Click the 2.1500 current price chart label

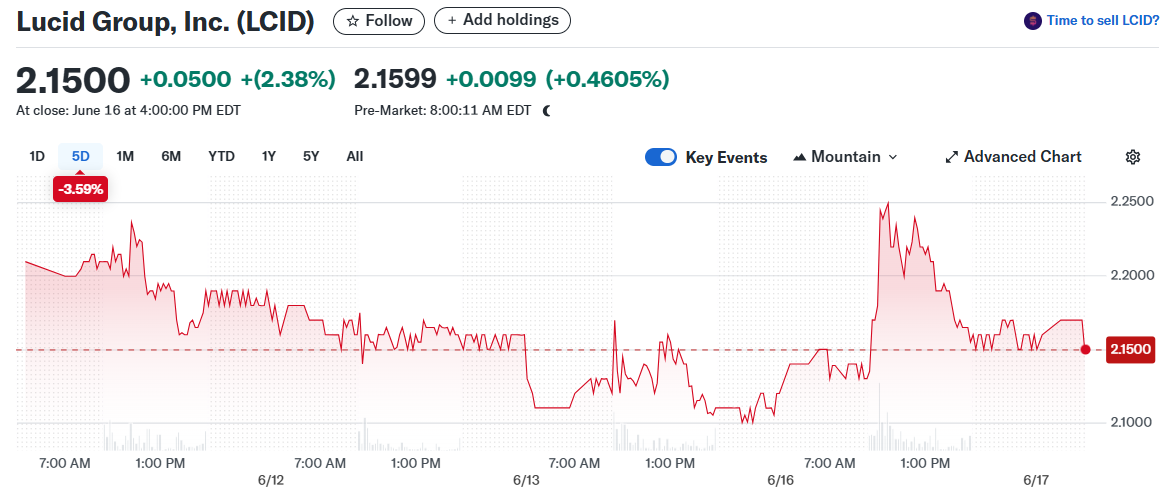pos(1131,349)
